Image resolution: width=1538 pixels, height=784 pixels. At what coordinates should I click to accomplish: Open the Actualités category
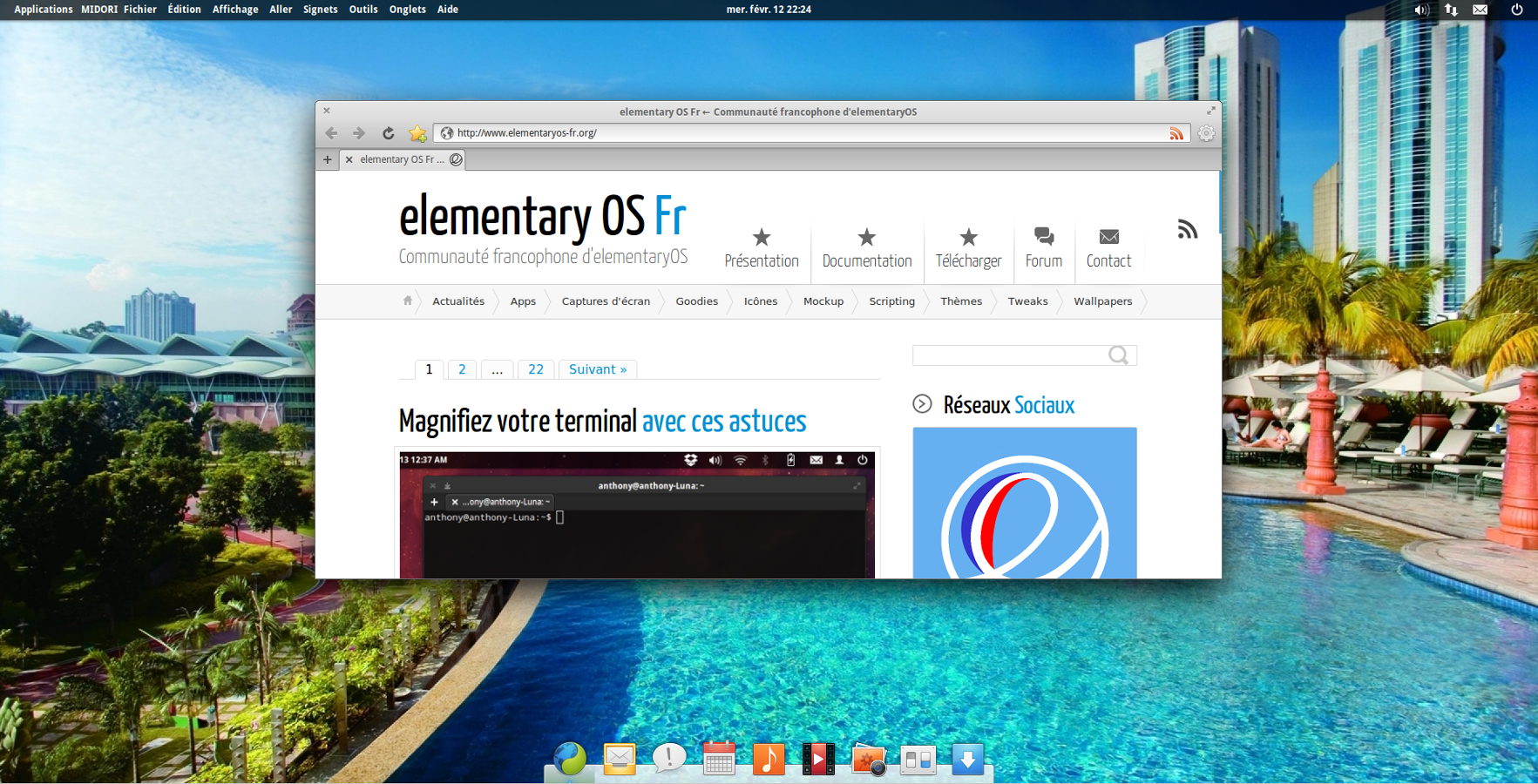(458, 301)
